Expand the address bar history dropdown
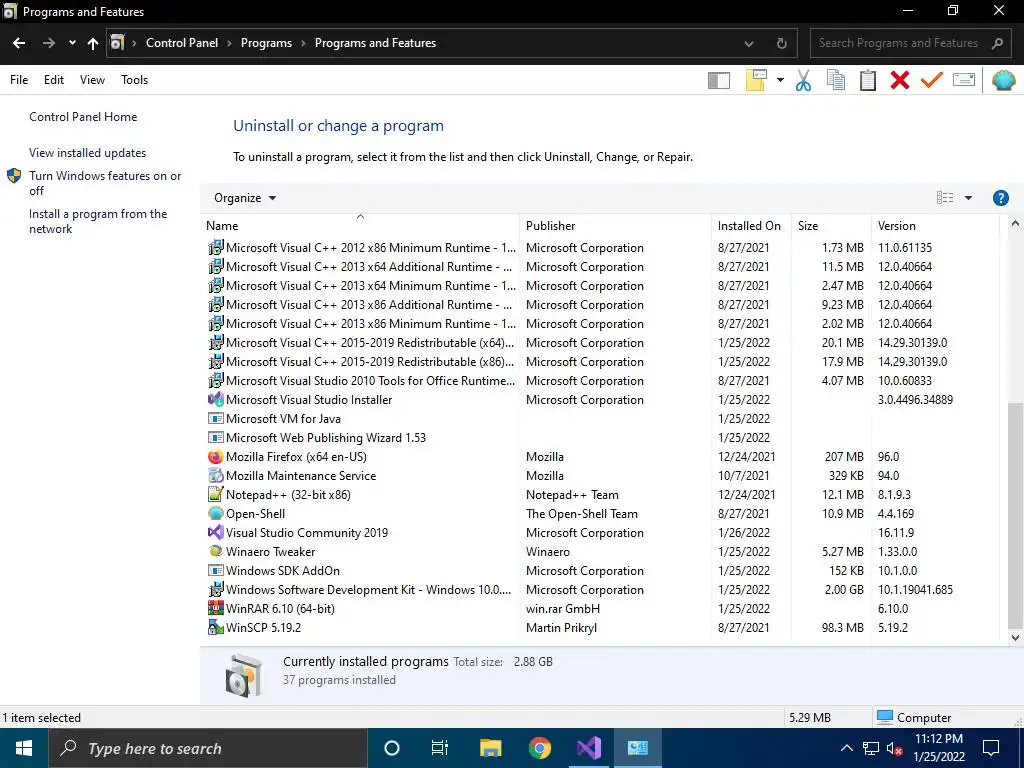The height and width of the screenshot is (768, 1024). click(749, 44)
